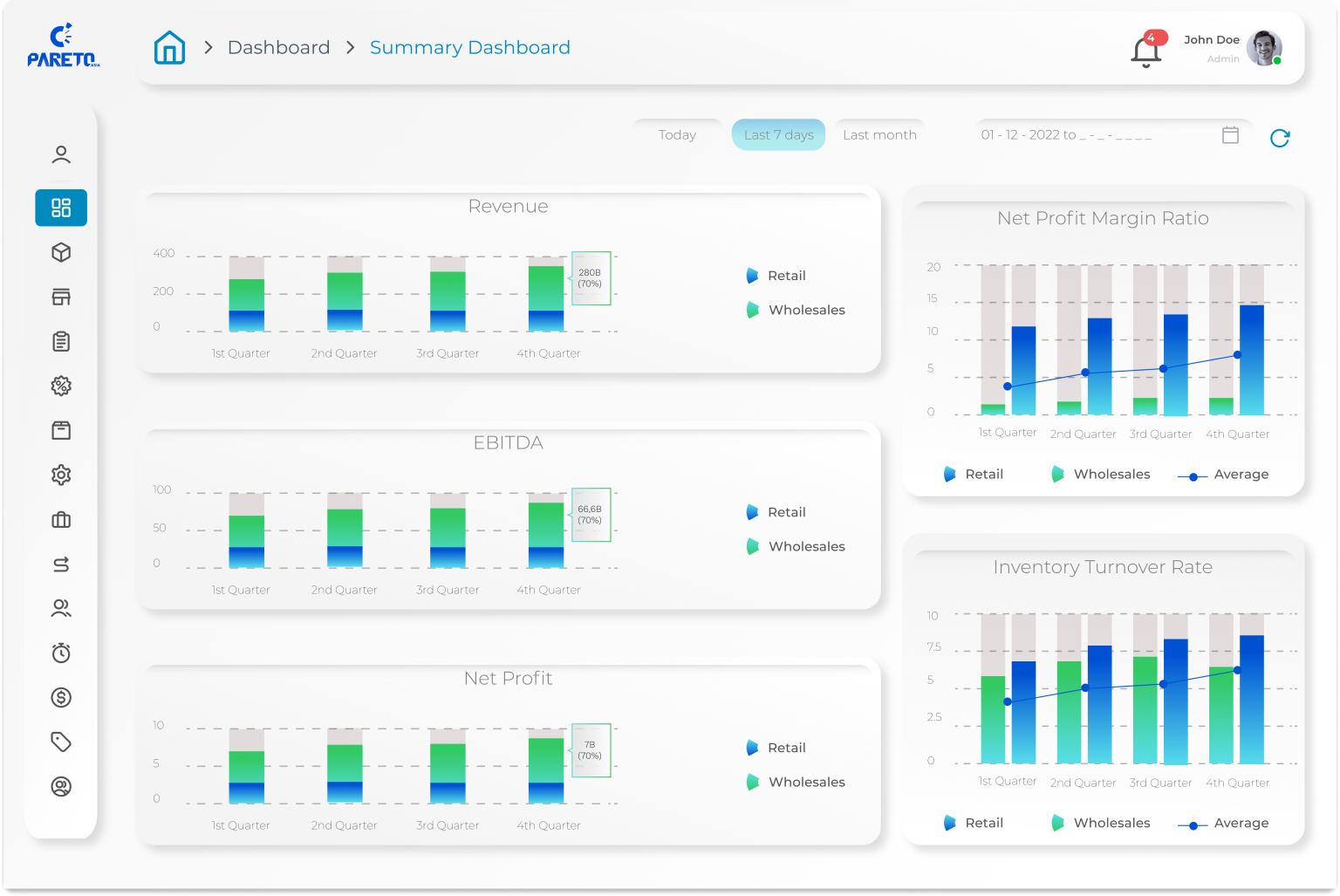This screenshot has height=896, width=1340.
Task: Open the user profile icon in sidebar
Action: [x=61, y=154]
